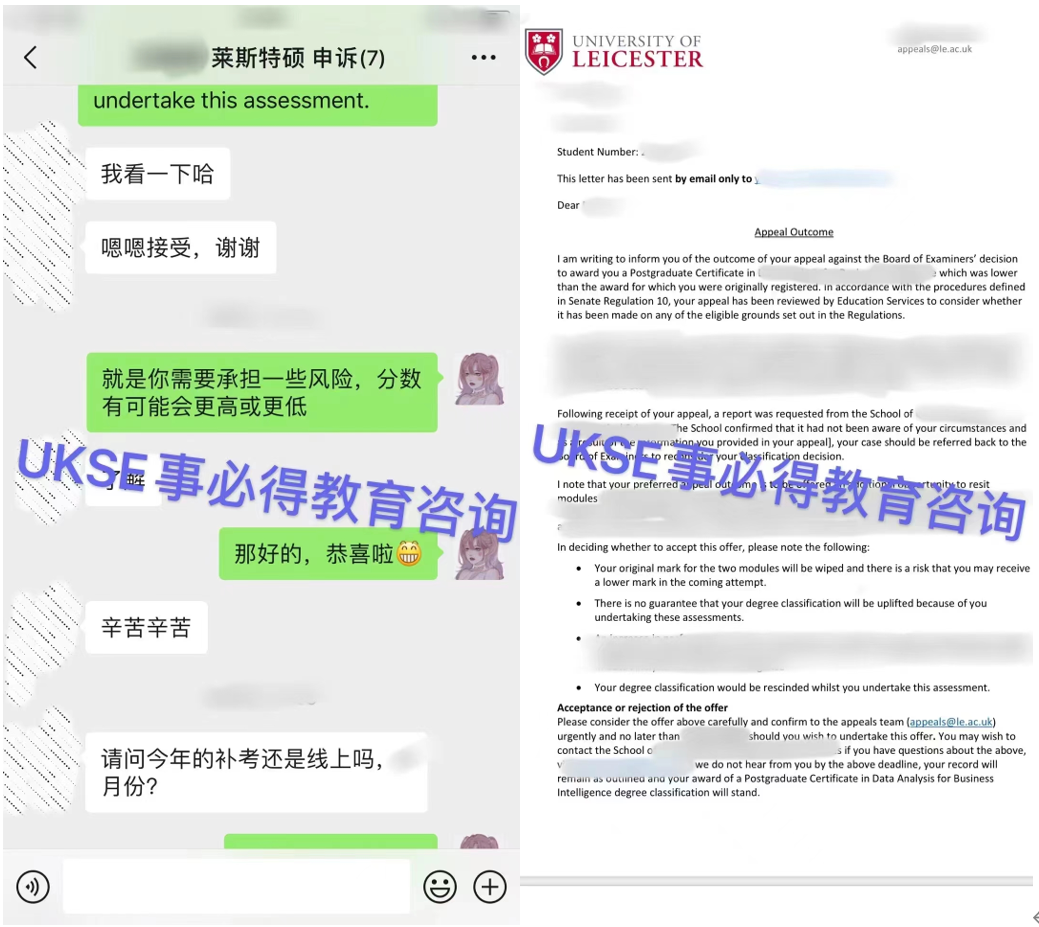The width and height of the screenshot is (1039, 927).
Task: Tap sender avatar beside 就是你需要承担 message
Action: coord(480,379)
